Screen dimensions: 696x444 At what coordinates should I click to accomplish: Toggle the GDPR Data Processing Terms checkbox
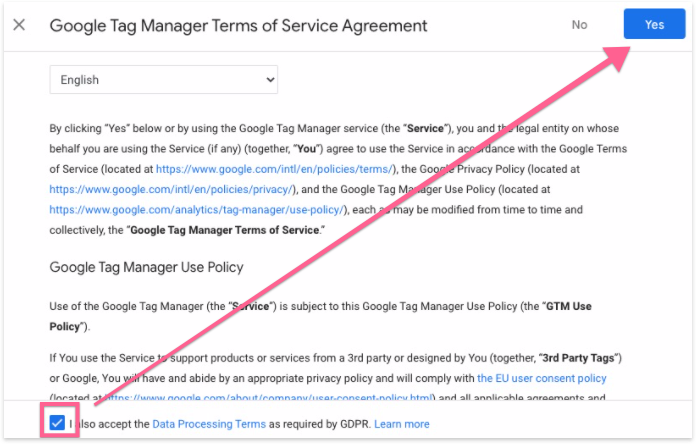point(57,423)
